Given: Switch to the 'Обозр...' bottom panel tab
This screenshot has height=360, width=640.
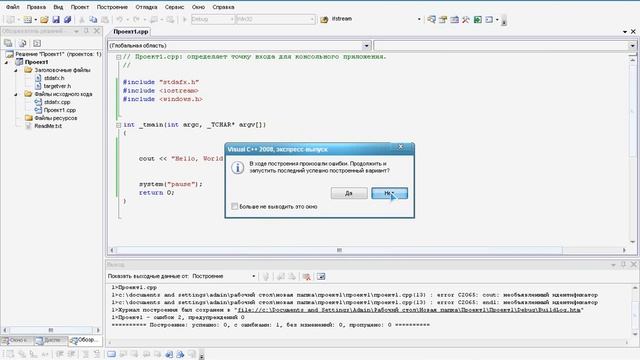Looking at the screenshot, I should tap(84, 340).
